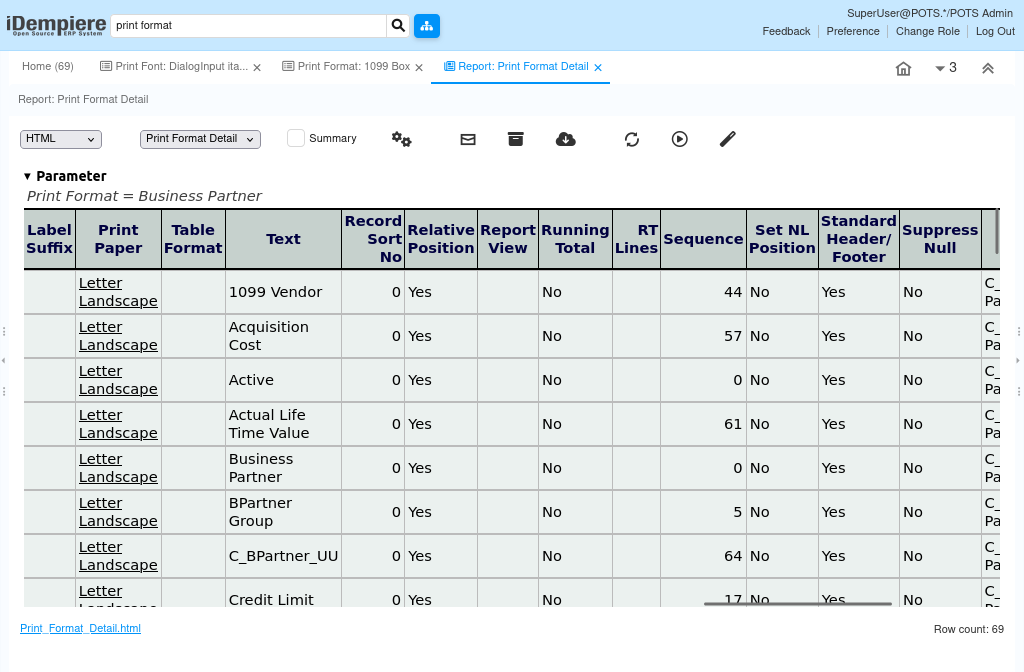Click the table's vertical scrollbar thumb
The width and height of the screenshot is (1024, 672).
point(997,232)
